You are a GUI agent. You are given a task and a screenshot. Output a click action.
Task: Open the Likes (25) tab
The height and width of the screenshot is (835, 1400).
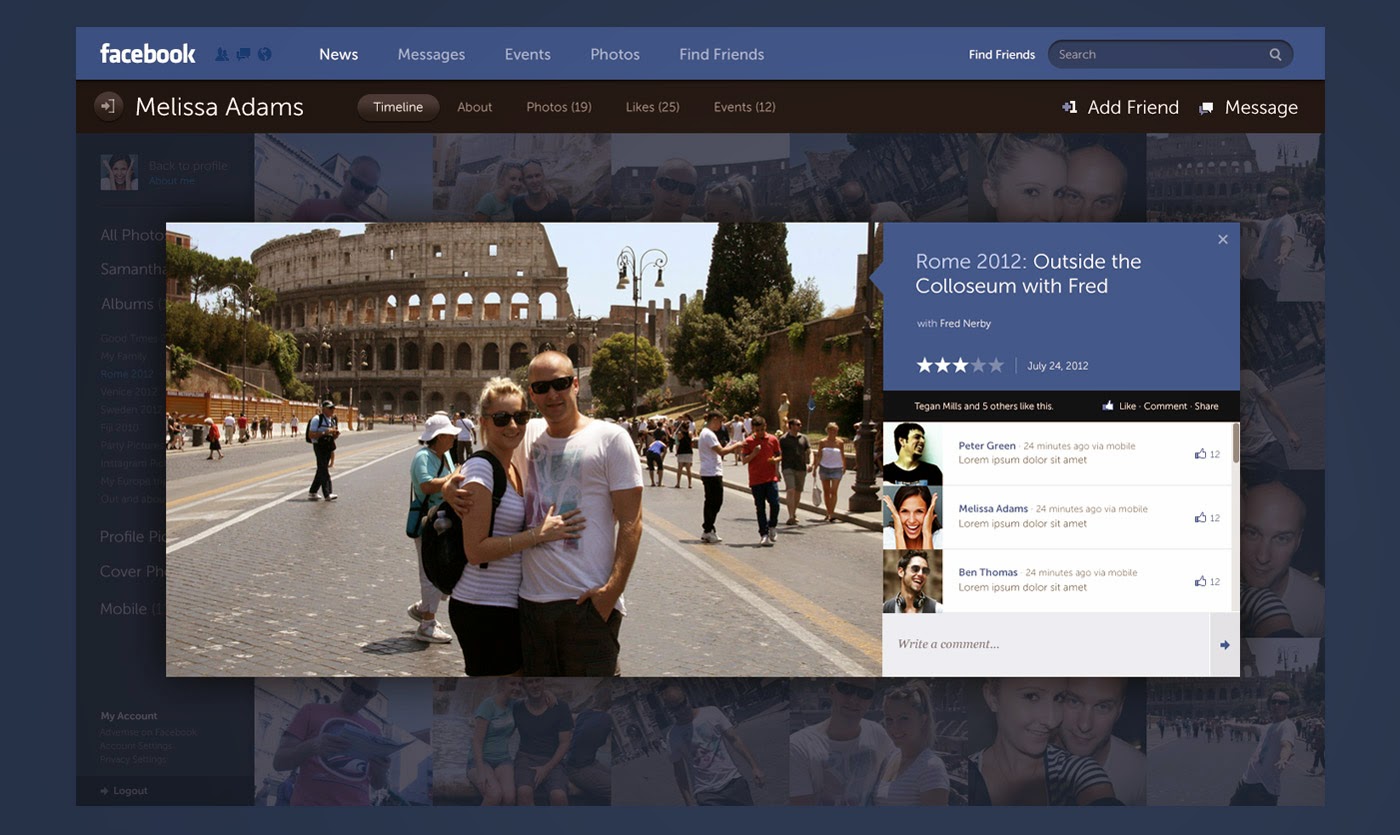pyautogui.click(x=653, y=107)
